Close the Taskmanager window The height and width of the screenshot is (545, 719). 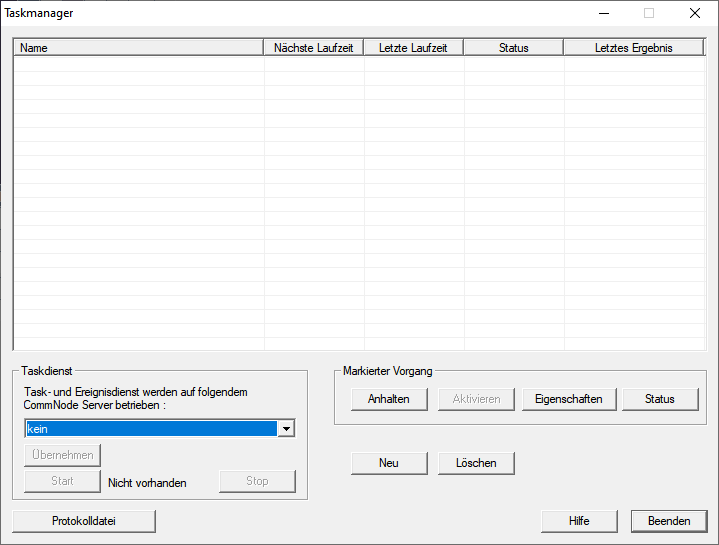tap(694, 13)
